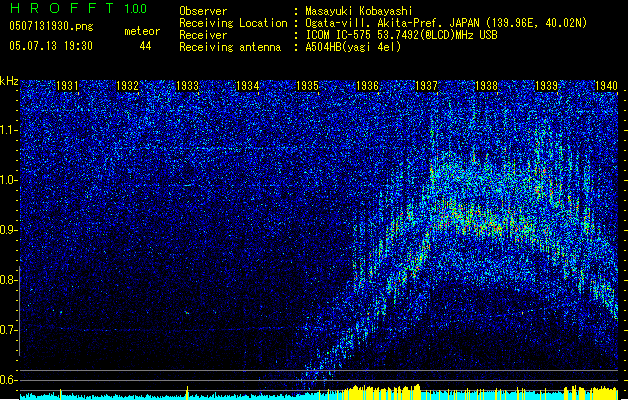This screenshot has width=629, height=400.
Task: Click the date stamp 05.07.13 19:30
Action: 51,46
